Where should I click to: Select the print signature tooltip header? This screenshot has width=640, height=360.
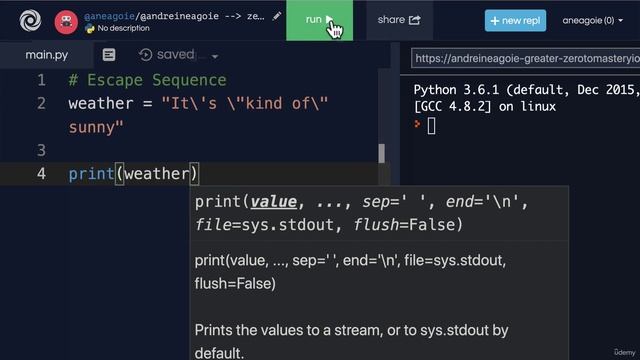[361, 213]
